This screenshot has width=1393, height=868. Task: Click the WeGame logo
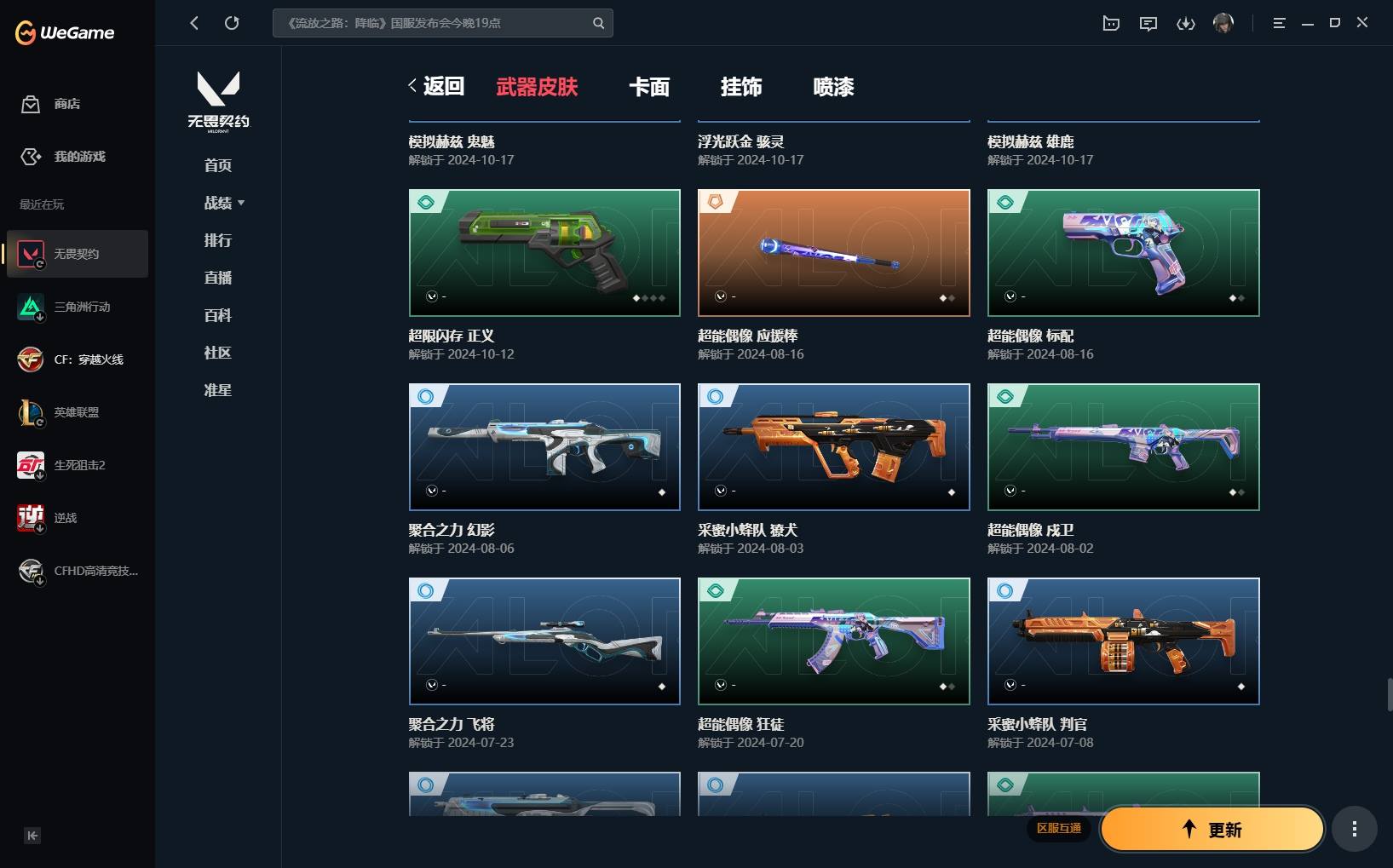tap(65, 32)
